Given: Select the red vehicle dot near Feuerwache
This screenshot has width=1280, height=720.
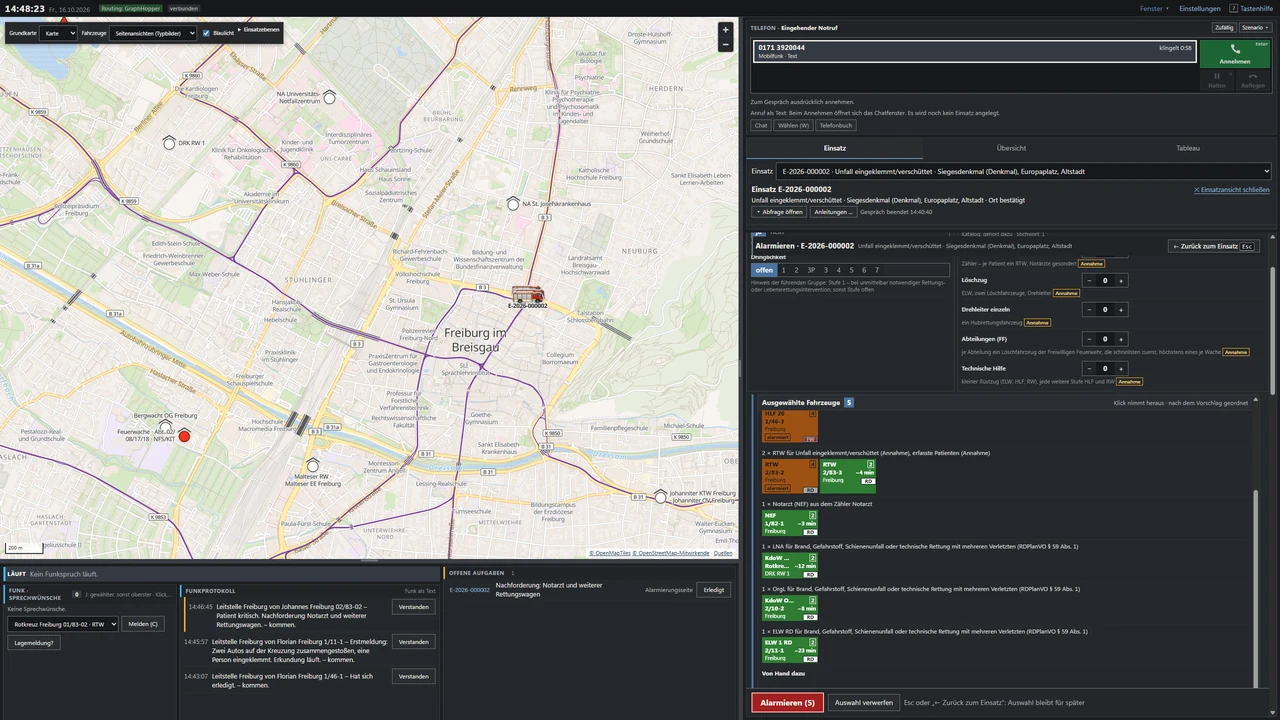Looking at the screenshot, I should pyautogui.click(x=184, y=436).
